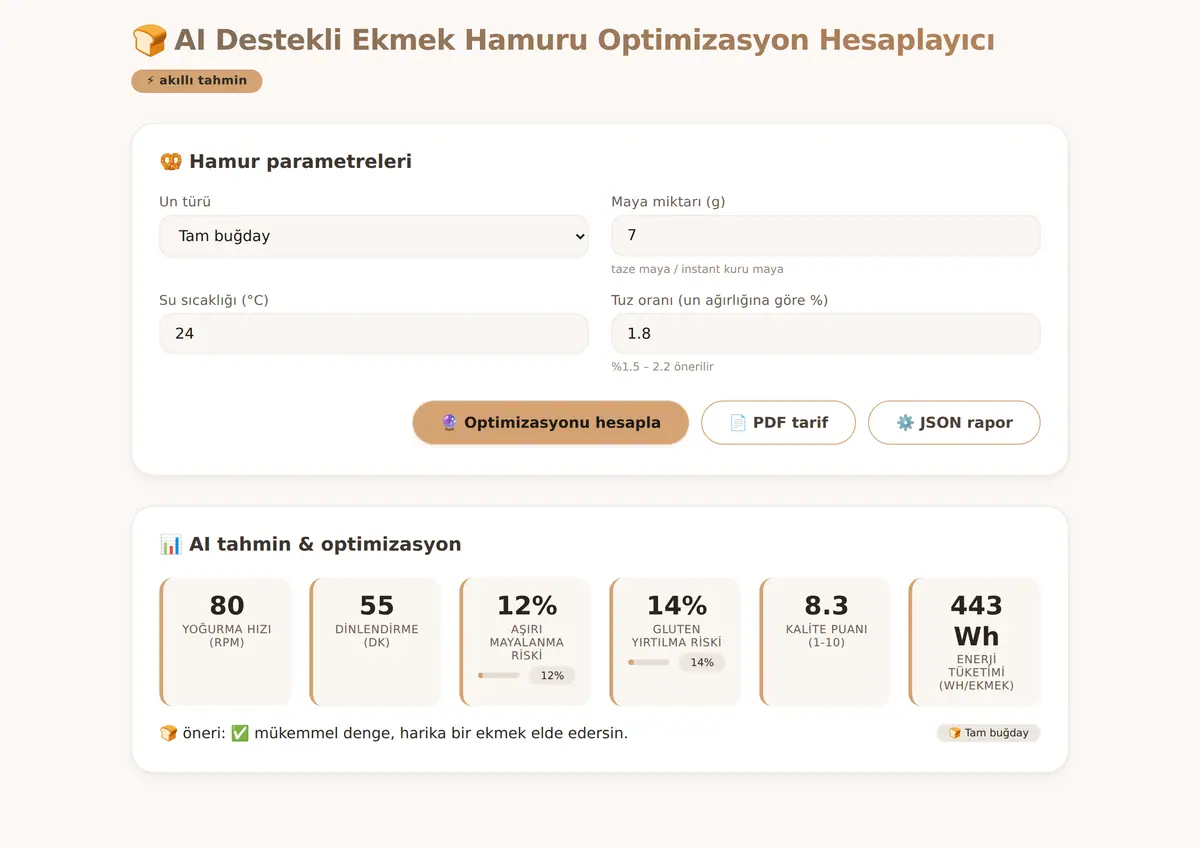Click the Tuz oranı input field
The width and height of the screenshot is (1200, 848).
(x=825, y=333)
